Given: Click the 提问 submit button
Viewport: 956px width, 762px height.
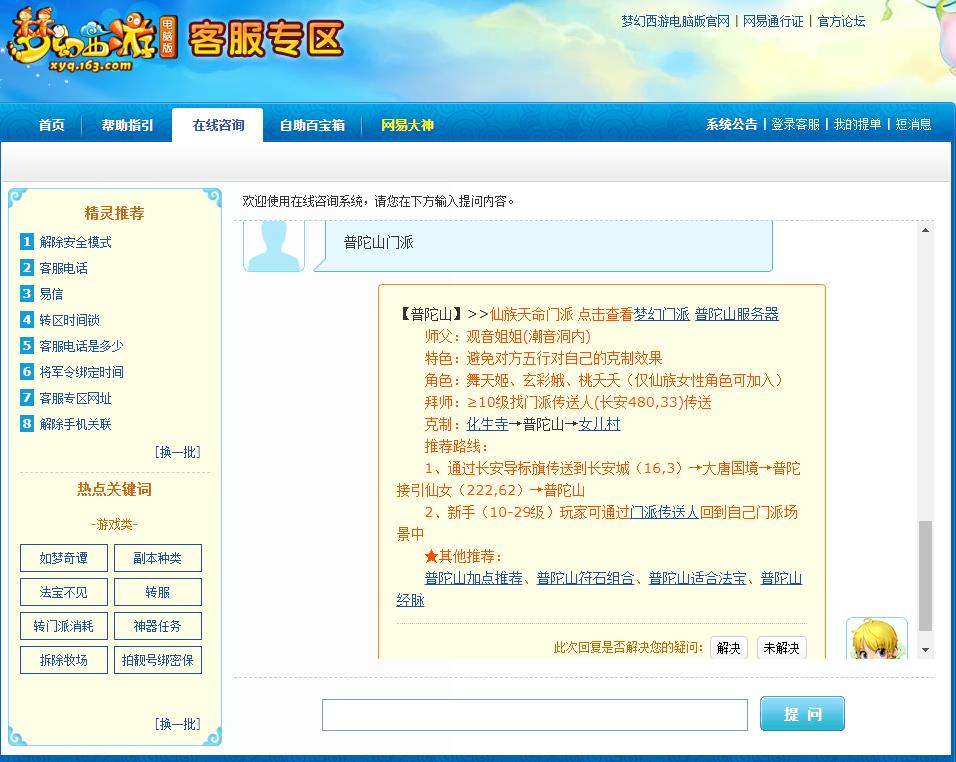Looking at the screenshot, I should click(801, 713).
